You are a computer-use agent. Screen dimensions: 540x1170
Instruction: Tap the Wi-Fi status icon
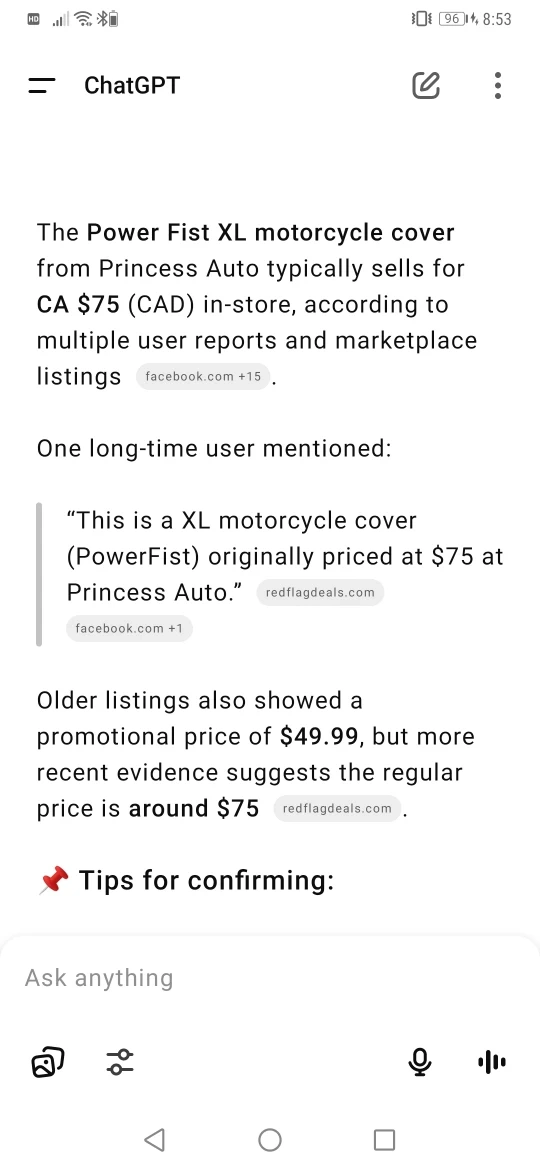click(x=84, y=19)
